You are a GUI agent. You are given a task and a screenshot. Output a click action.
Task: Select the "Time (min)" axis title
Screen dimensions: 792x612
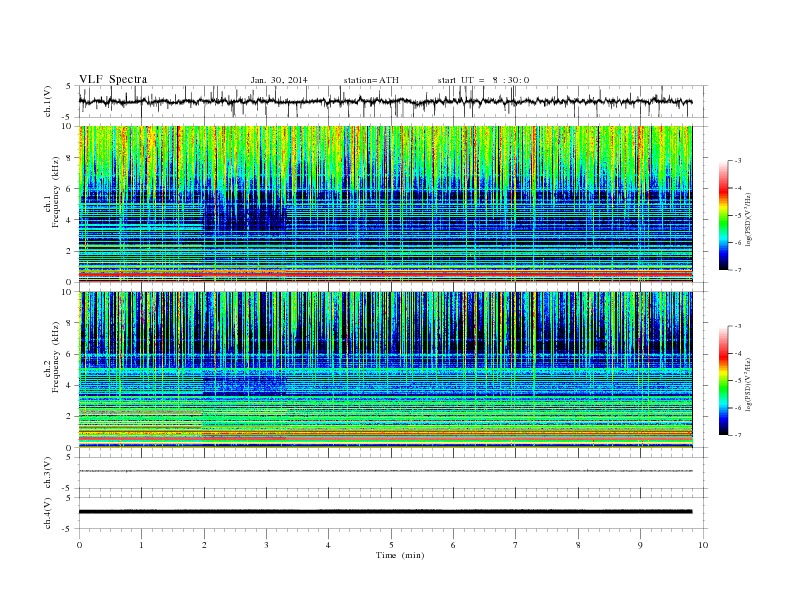click(x=400, y=555)
